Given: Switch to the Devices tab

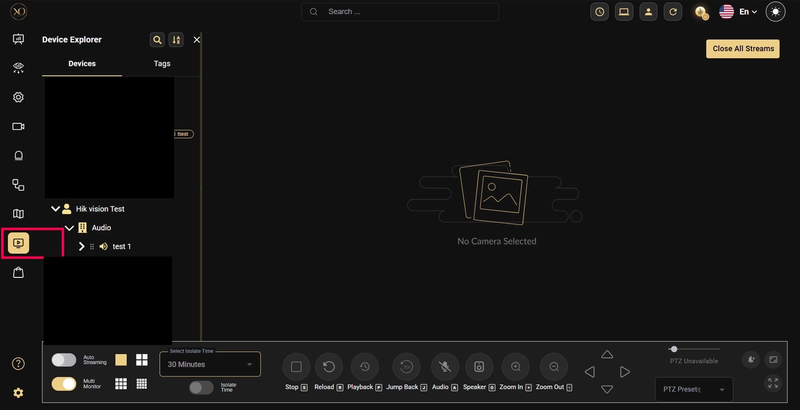Looking at the screenshot, I should point(82,64).
